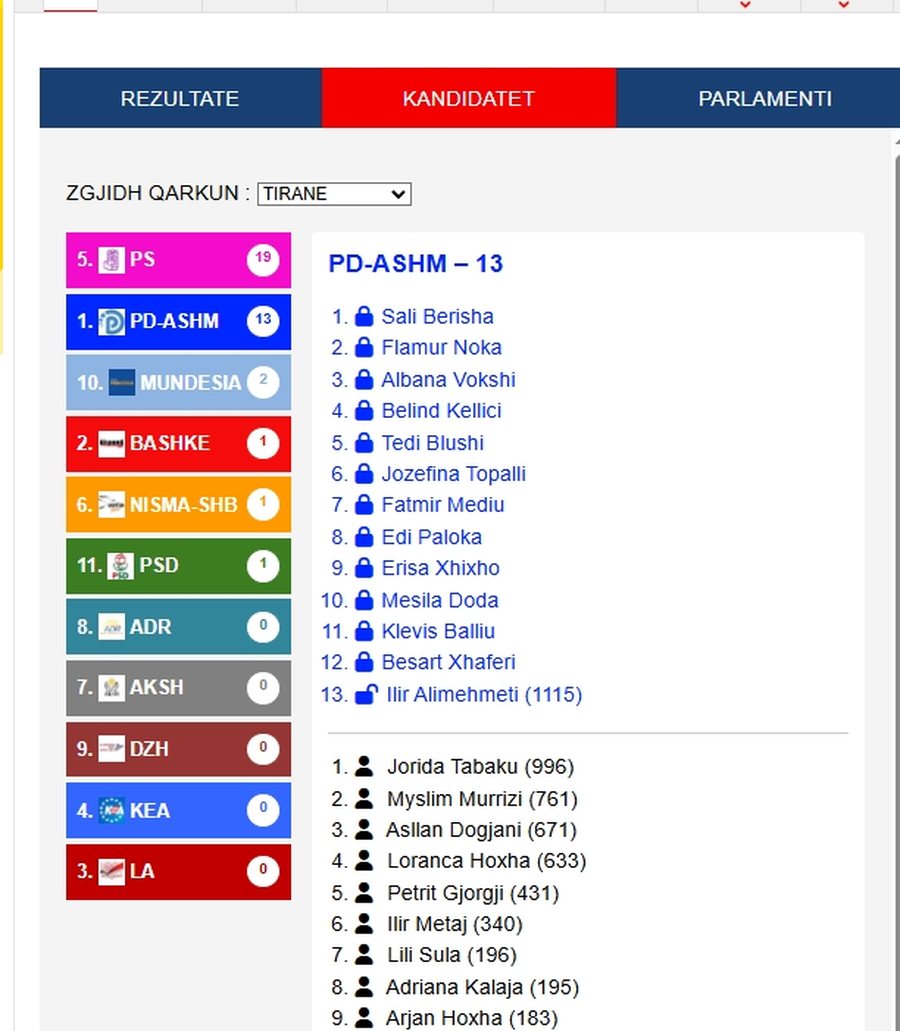Select the BASHKE party button
The height and width of the screenshot is (1031, 900).
(178, 444)
